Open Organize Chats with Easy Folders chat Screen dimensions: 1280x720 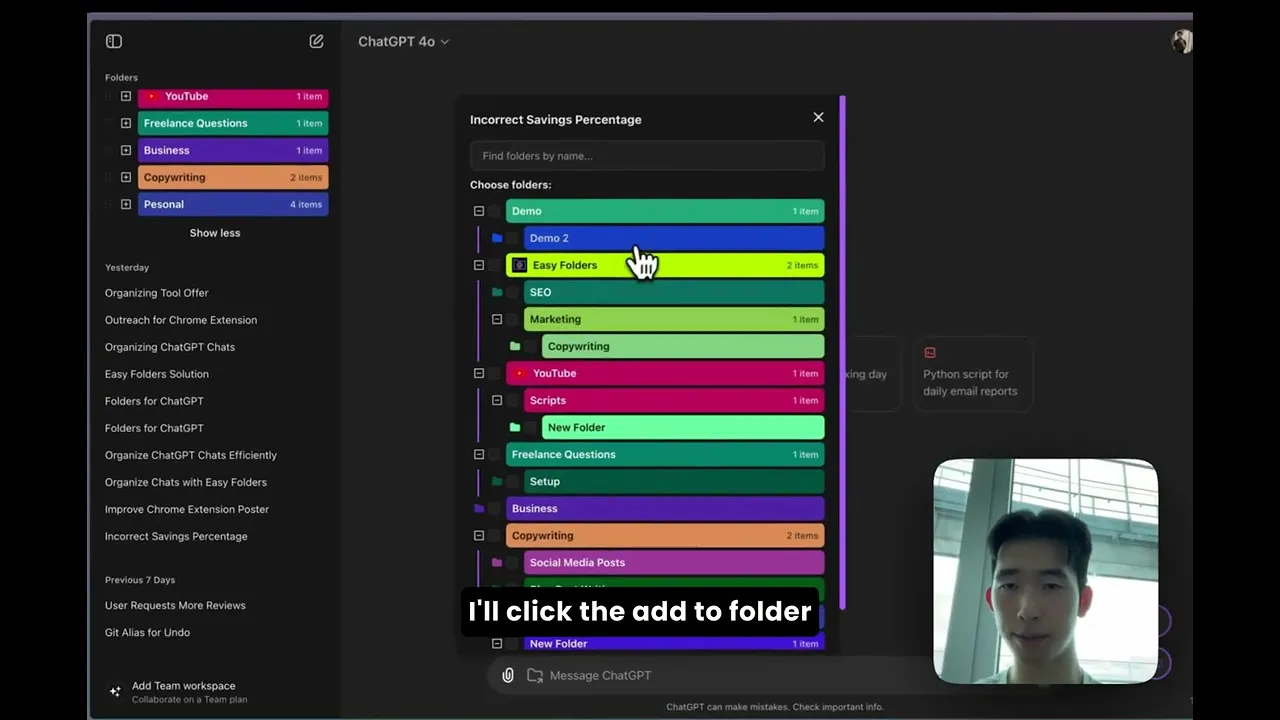(186, 482)
